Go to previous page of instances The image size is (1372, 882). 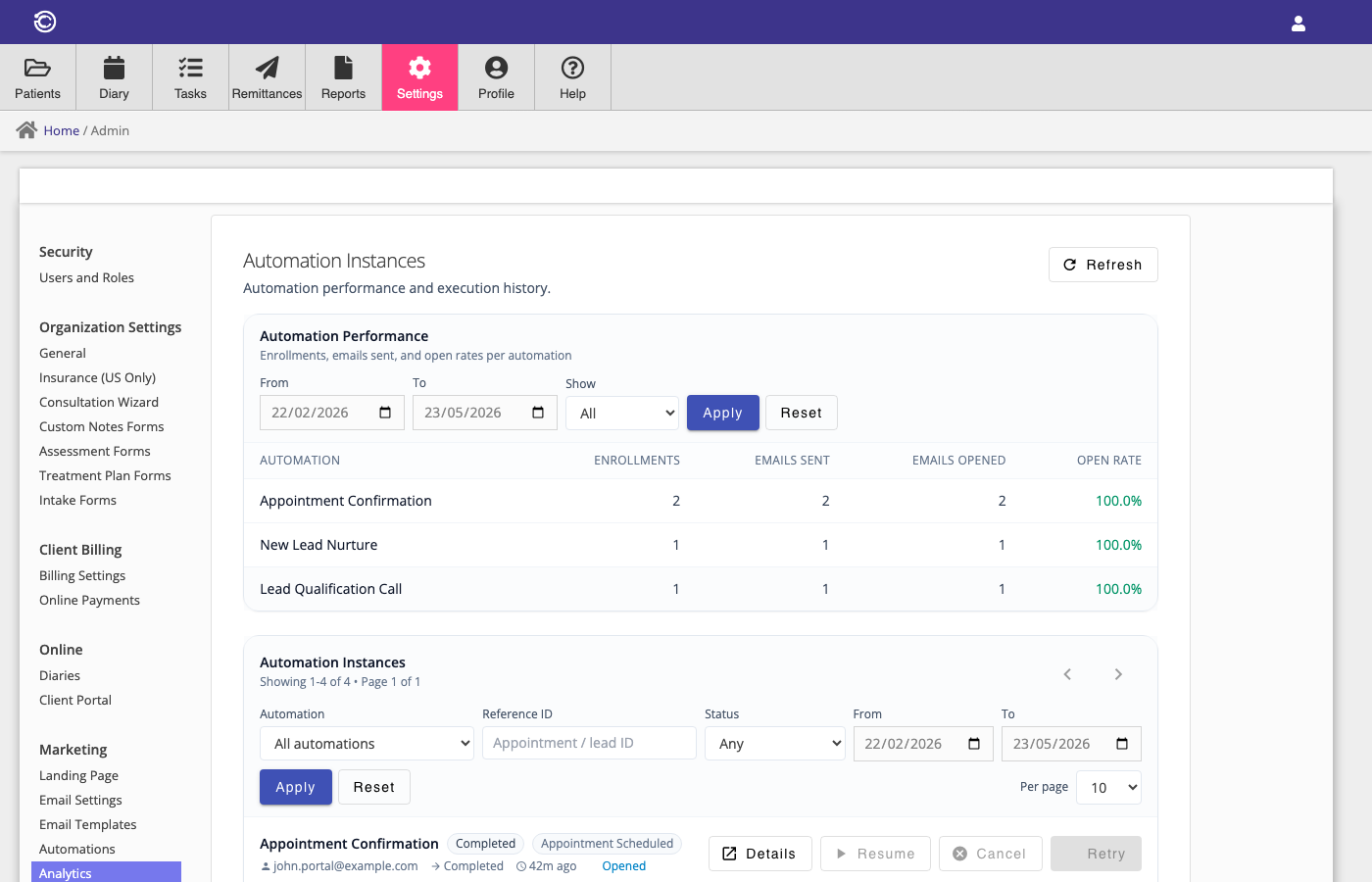coord(1067,674)
